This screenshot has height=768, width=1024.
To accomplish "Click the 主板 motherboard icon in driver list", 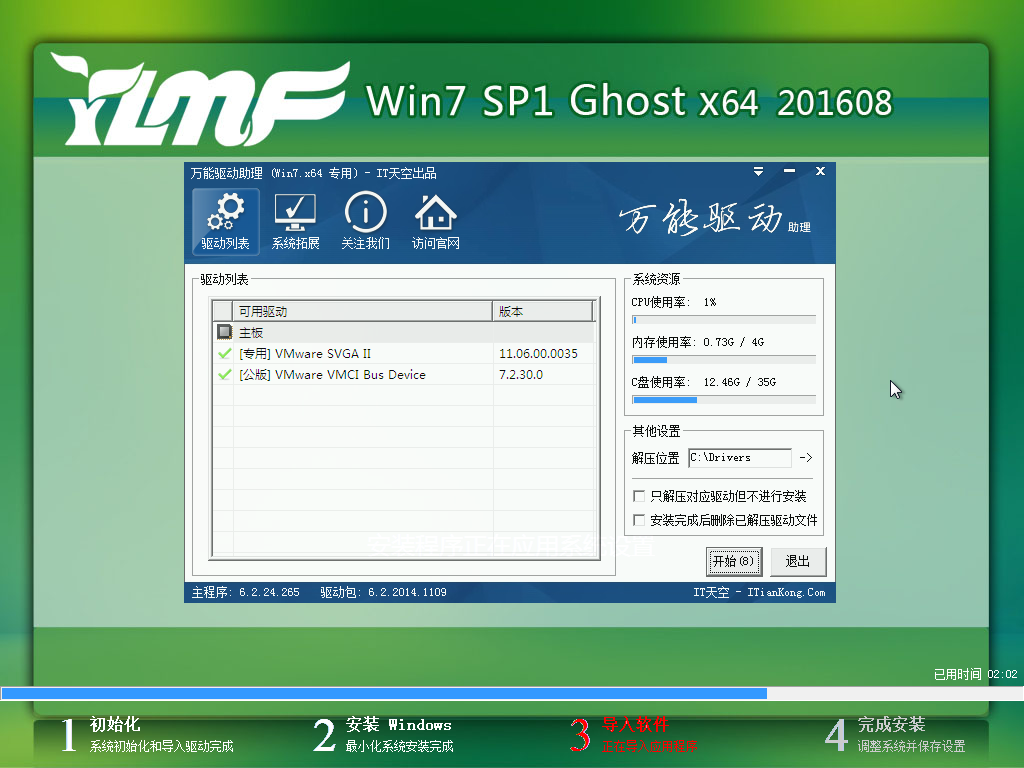I will pyautogui.click(x=225, y=331).
